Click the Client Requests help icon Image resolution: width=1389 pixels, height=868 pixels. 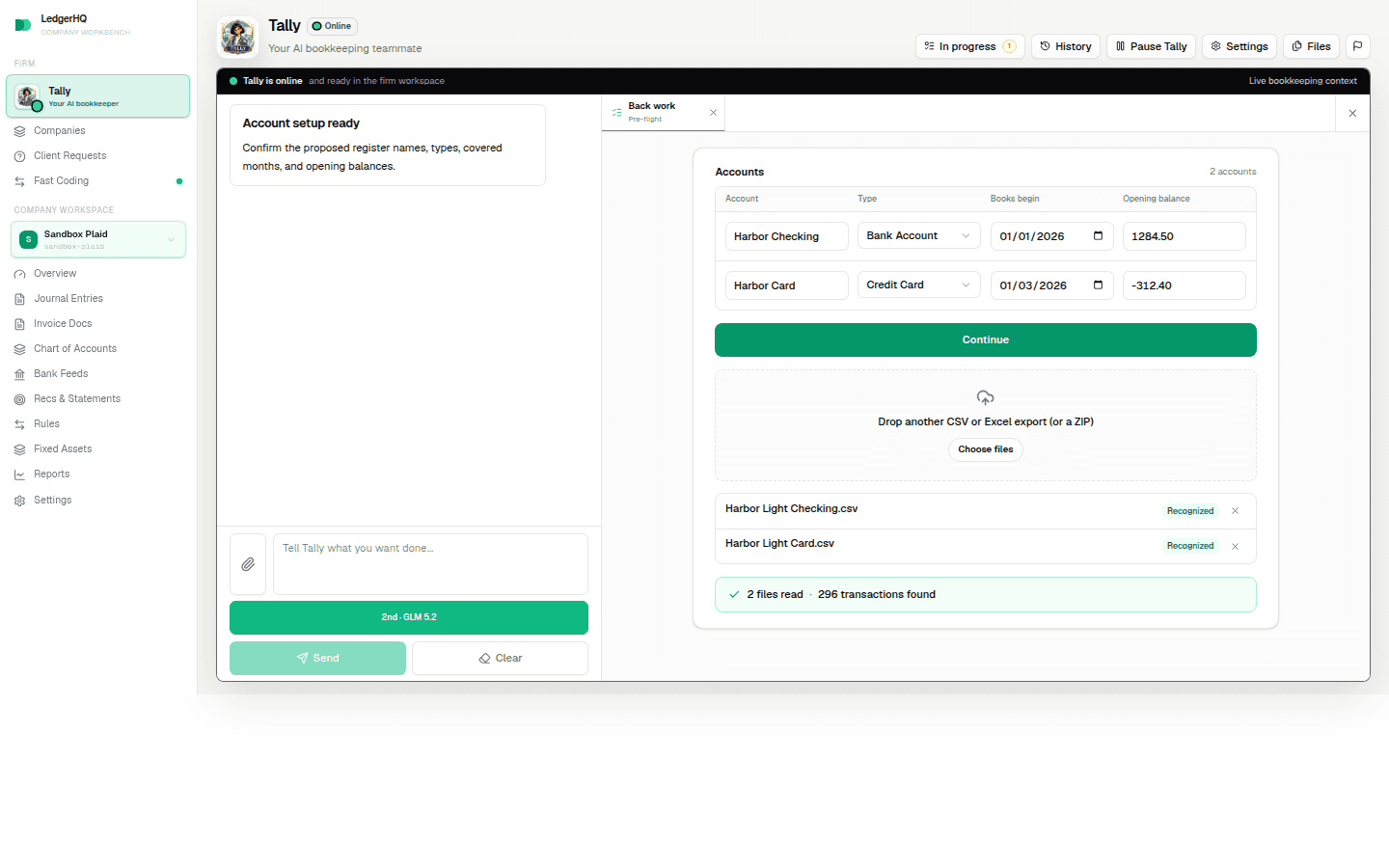click(19, 156)
